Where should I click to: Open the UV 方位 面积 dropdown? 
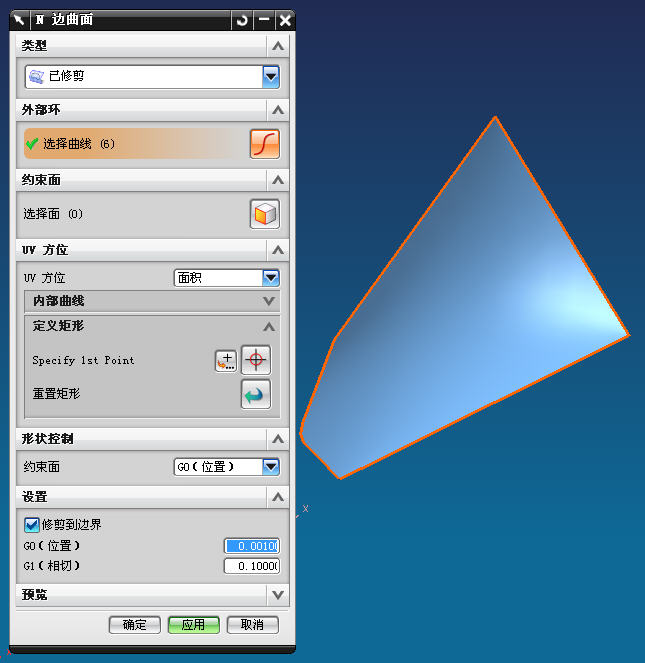tap(271, 278)
